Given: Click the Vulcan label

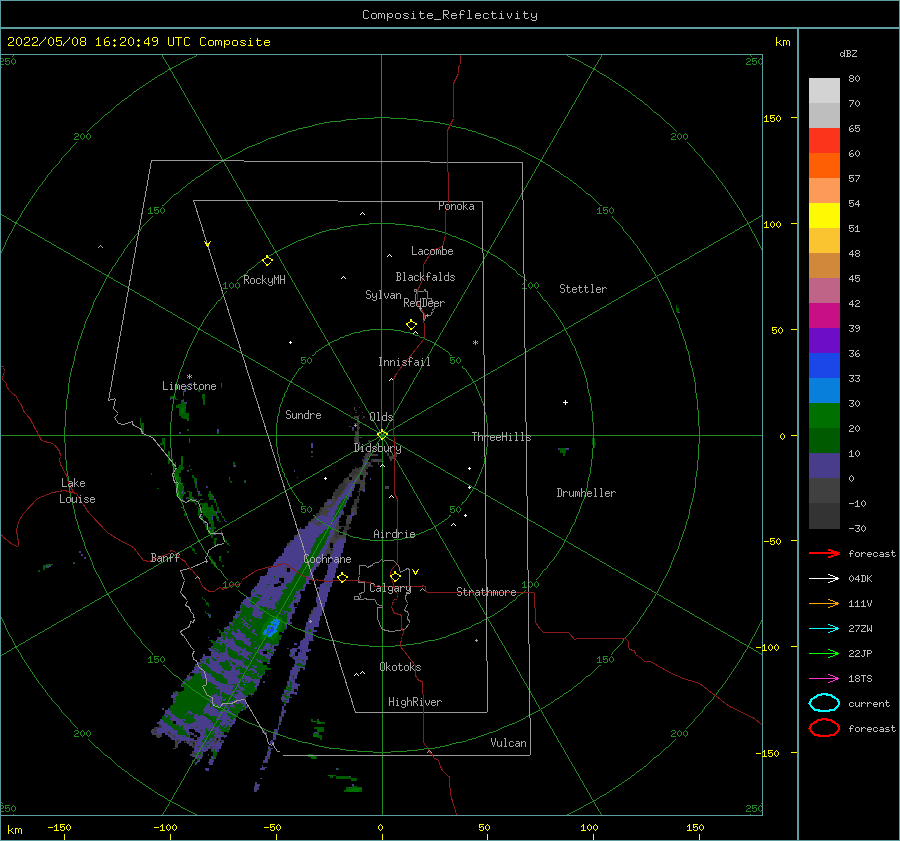Looking at the screenshot, I should [x=509, y=743].
